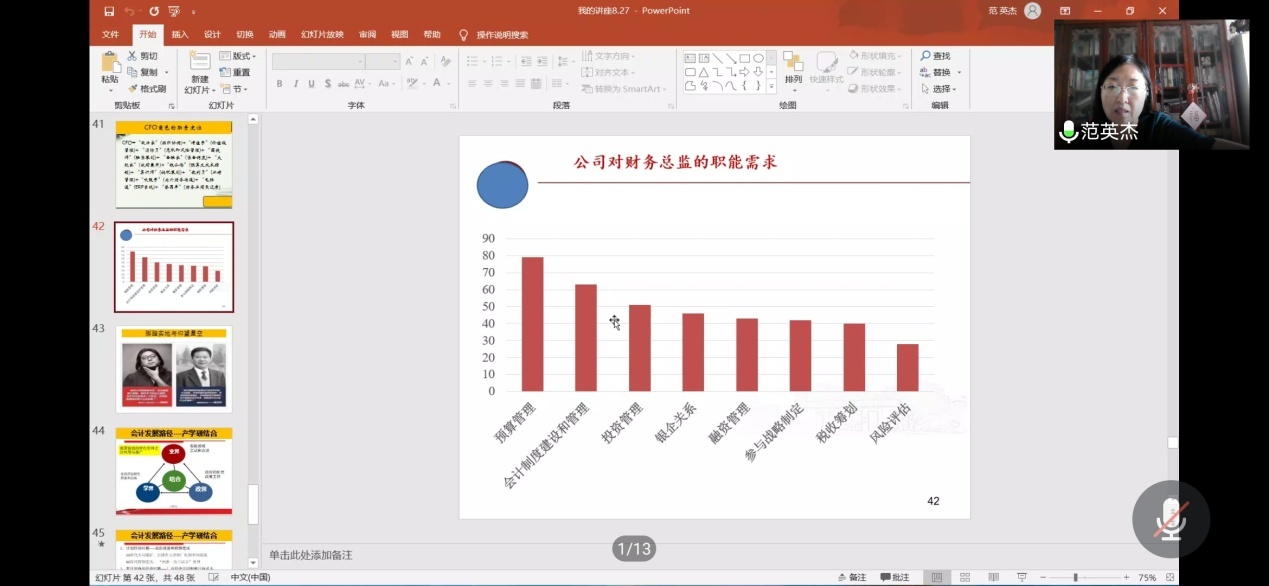The width and height of the screenshot is (1269, 586).
Task: Click the Replace (替换) button
Action: pyautogui.click(x=940, y=72)
